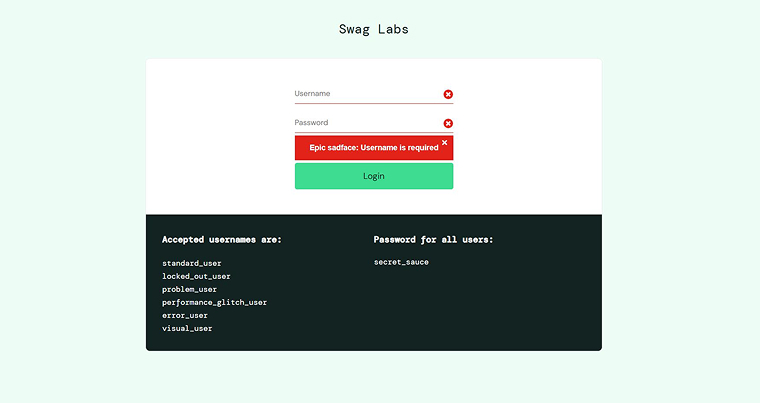Click the error_user username text
The width and height of the screenshot is (760, 403).
point(185,315)
